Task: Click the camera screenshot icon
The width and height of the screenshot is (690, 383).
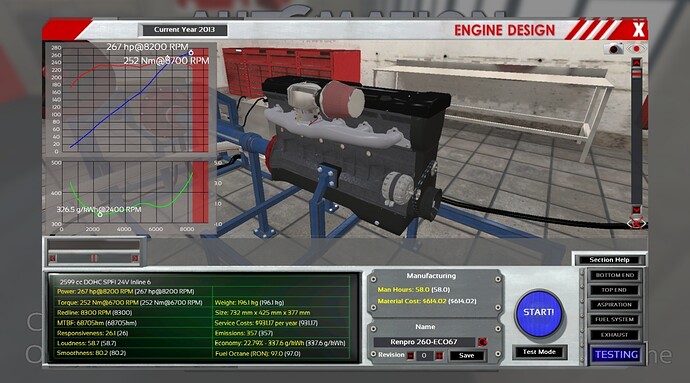Action: tap(614, 48)
